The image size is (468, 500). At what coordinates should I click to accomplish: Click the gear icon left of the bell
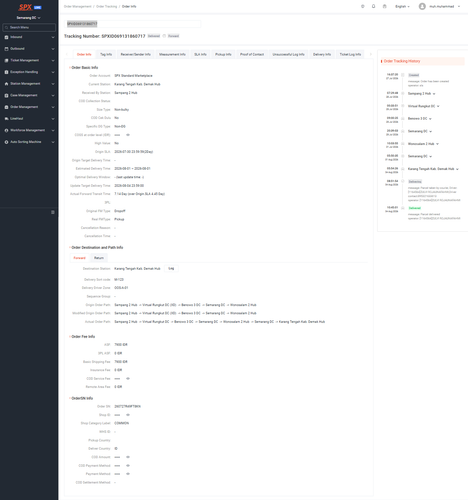pos(363,6)
